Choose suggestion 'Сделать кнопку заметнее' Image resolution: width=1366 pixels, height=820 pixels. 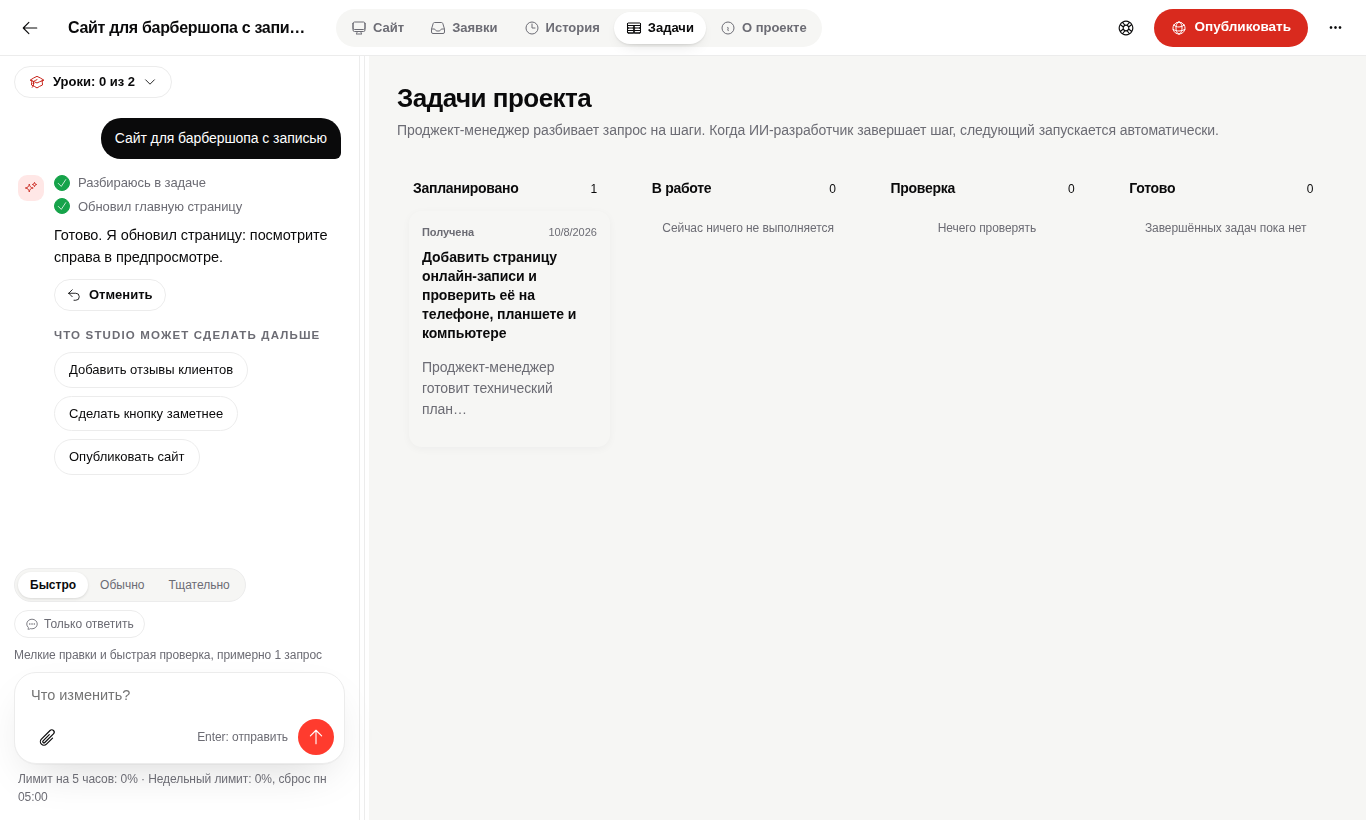(146, 414)
